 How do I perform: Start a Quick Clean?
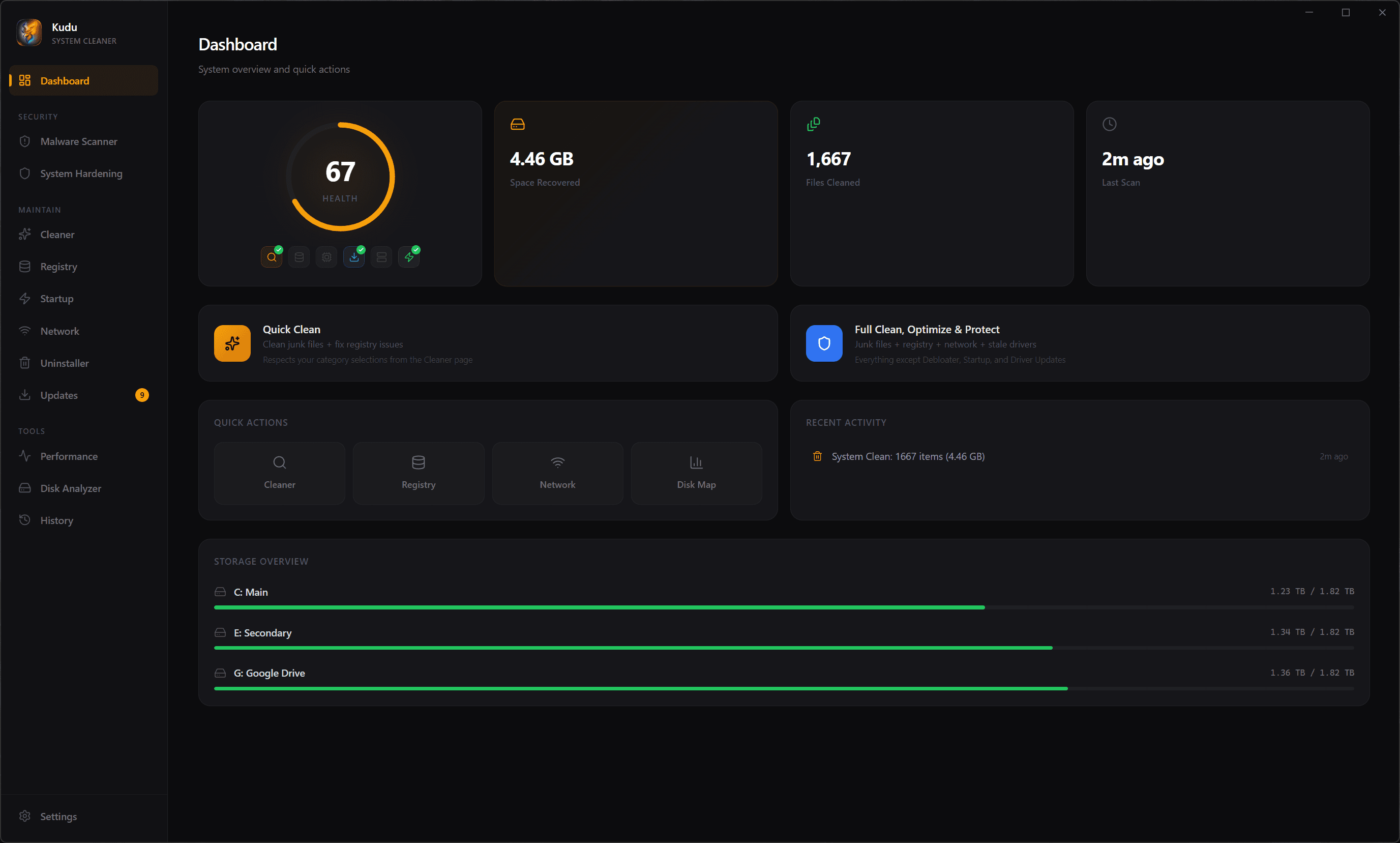(487, 343)
